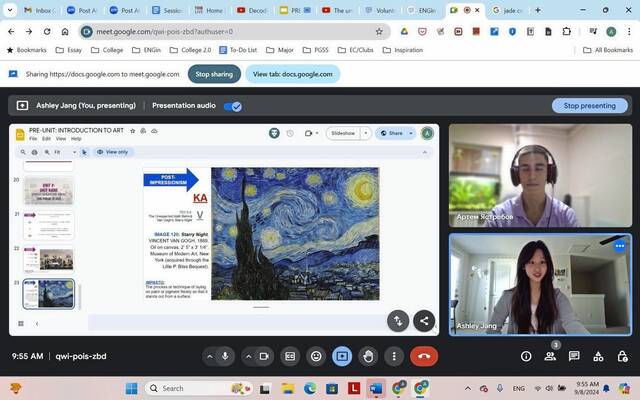Open Zoom Fit dropdown in Slides toolbar

click(65, 152)
